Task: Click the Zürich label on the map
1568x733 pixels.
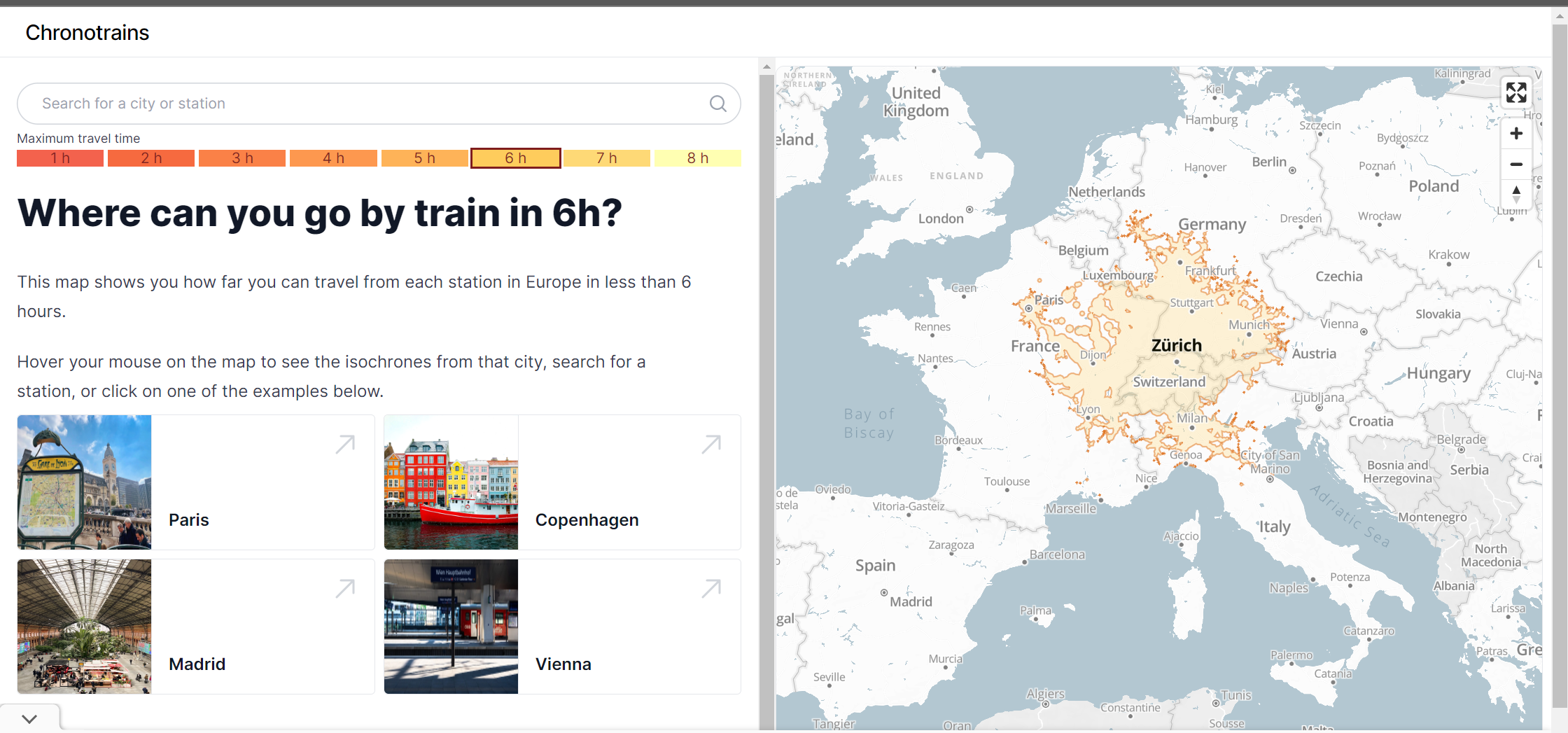Action: pos(1176,345)
